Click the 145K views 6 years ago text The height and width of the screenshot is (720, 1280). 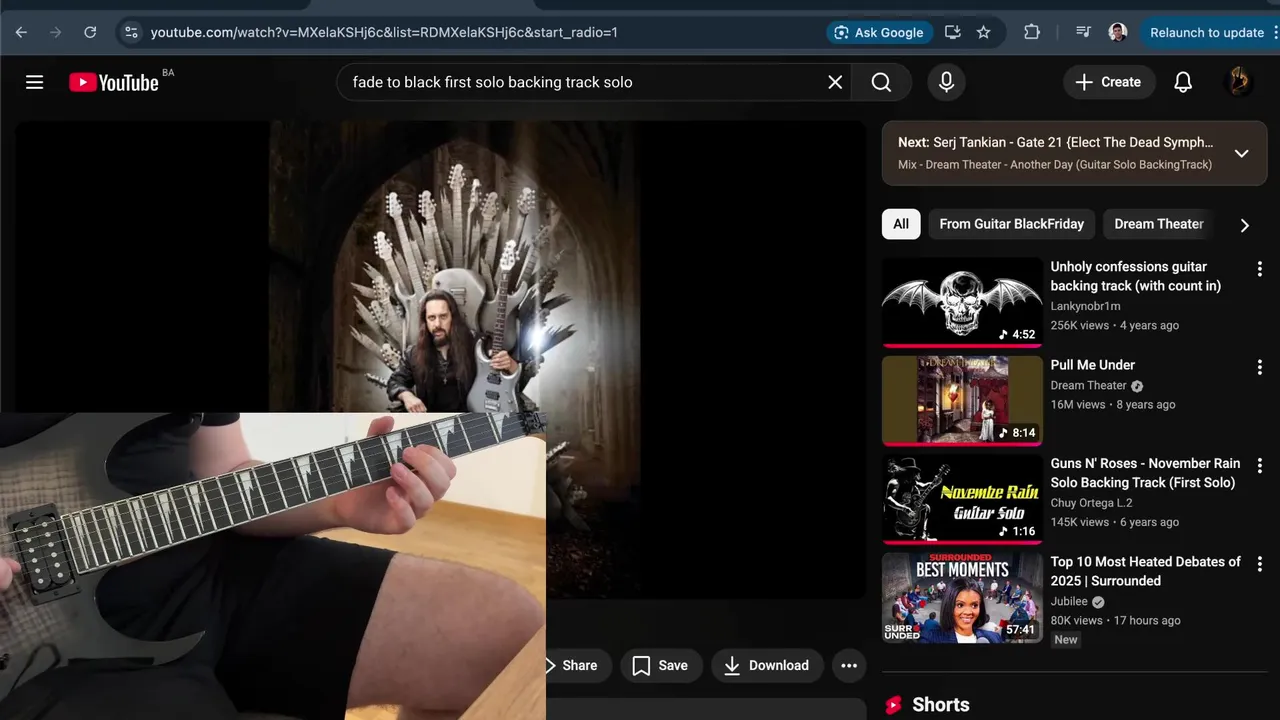[1114, 522]
